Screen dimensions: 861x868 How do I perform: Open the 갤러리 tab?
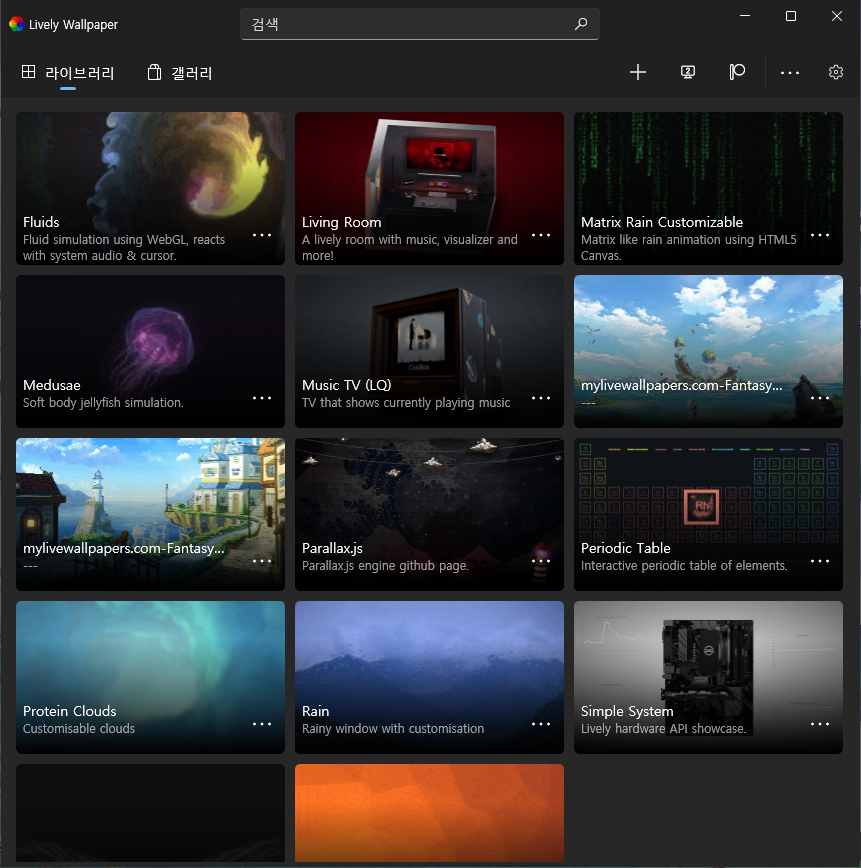tap(180, 73)
